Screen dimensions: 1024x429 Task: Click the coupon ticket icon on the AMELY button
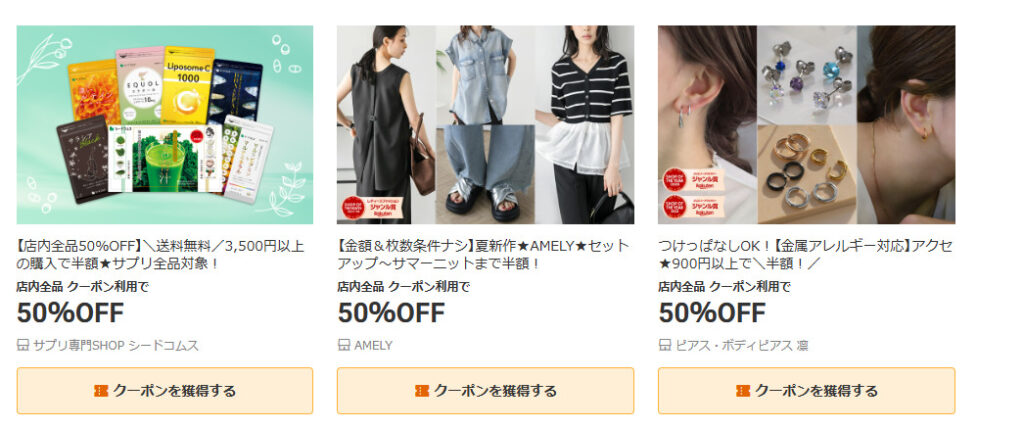(x=422, y=390)
